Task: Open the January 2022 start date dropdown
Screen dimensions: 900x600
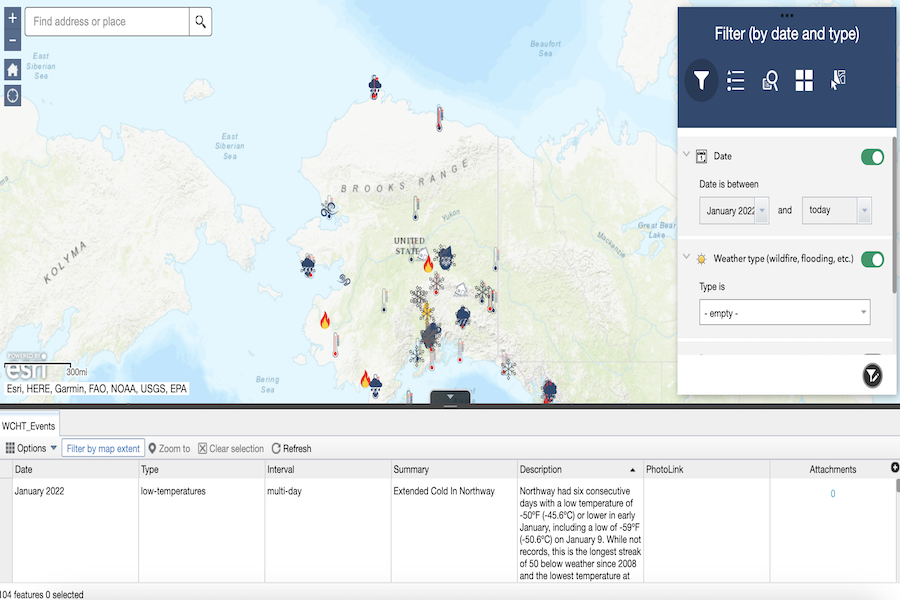Action: 762,211
